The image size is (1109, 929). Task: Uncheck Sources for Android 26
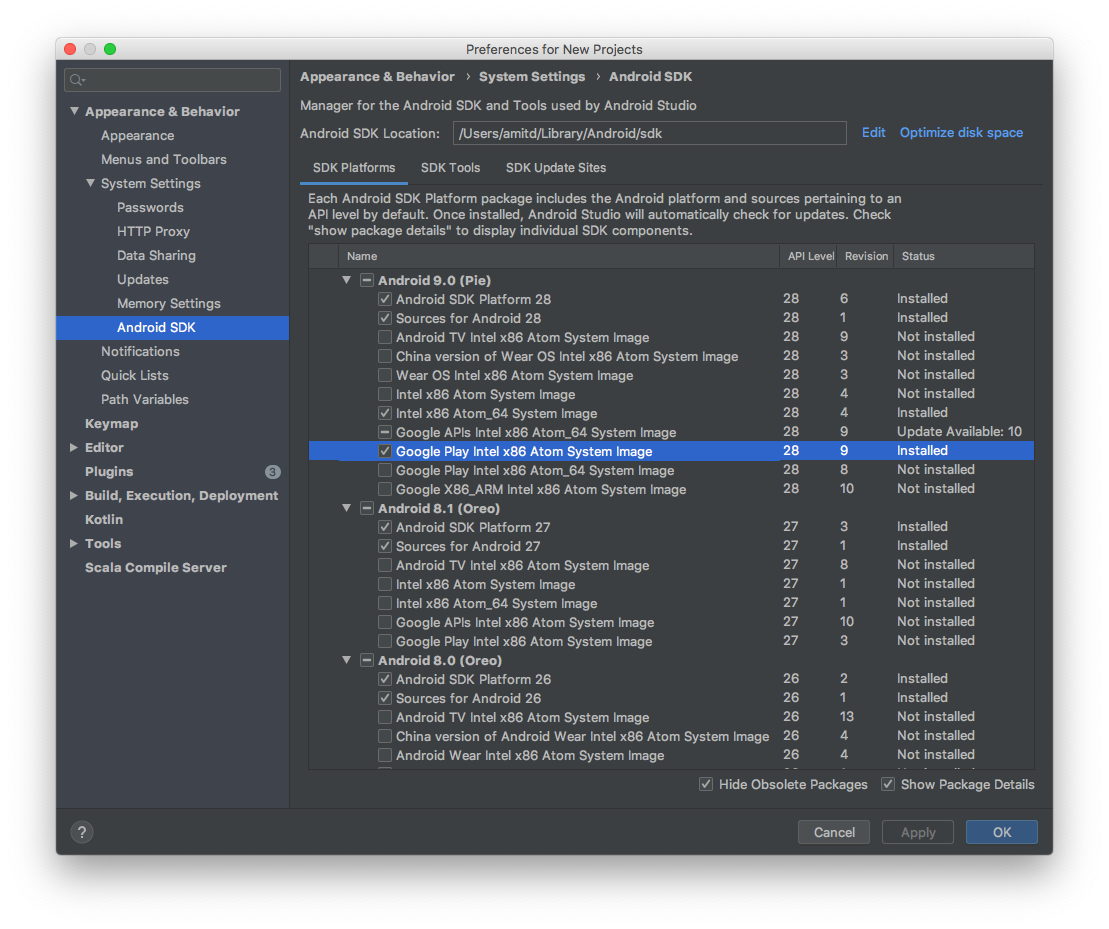(x=385, y=699)
